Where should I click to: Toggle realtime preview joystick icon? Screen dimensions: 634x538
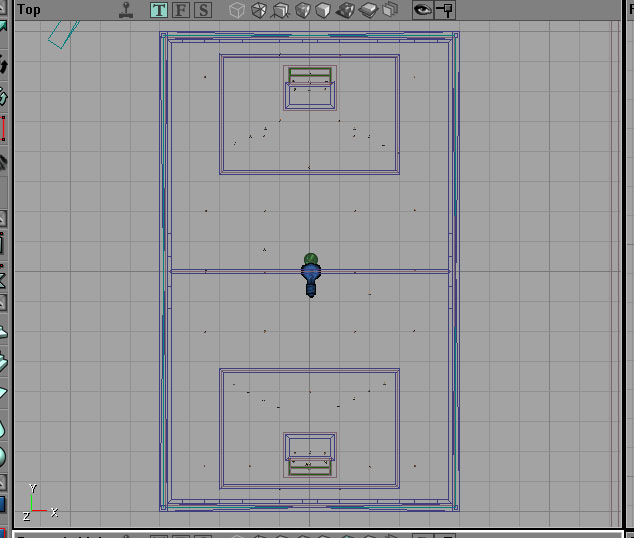coord(126,11)
